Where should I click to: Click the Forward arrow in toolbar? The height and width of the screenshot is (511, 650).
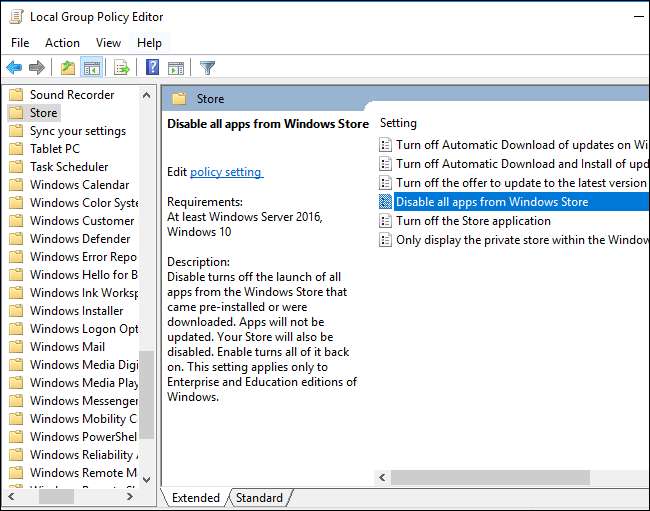coord(37,68)
